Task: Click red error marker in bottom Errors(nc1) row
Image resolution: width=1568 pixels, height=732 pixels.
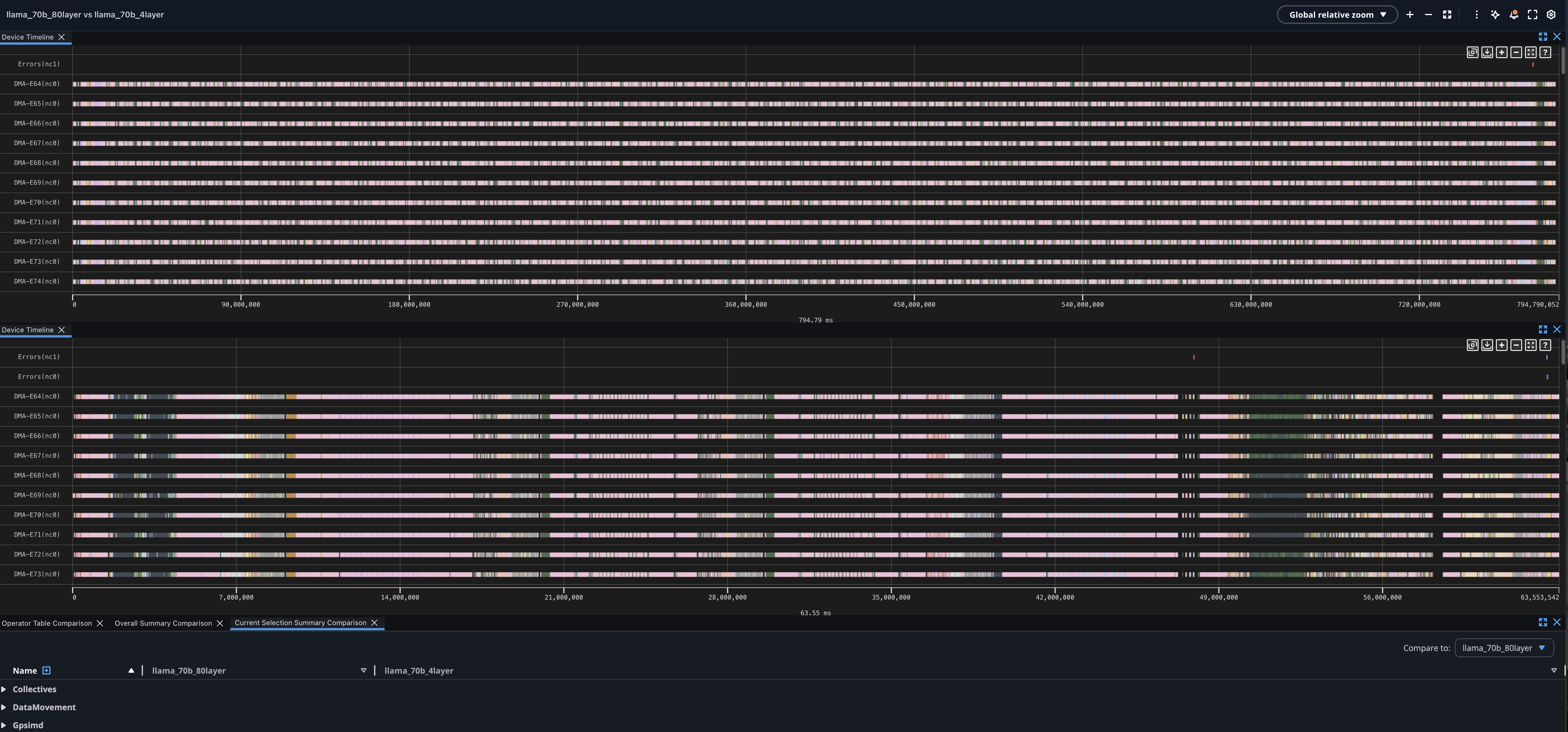Action: pos(1194,357)
